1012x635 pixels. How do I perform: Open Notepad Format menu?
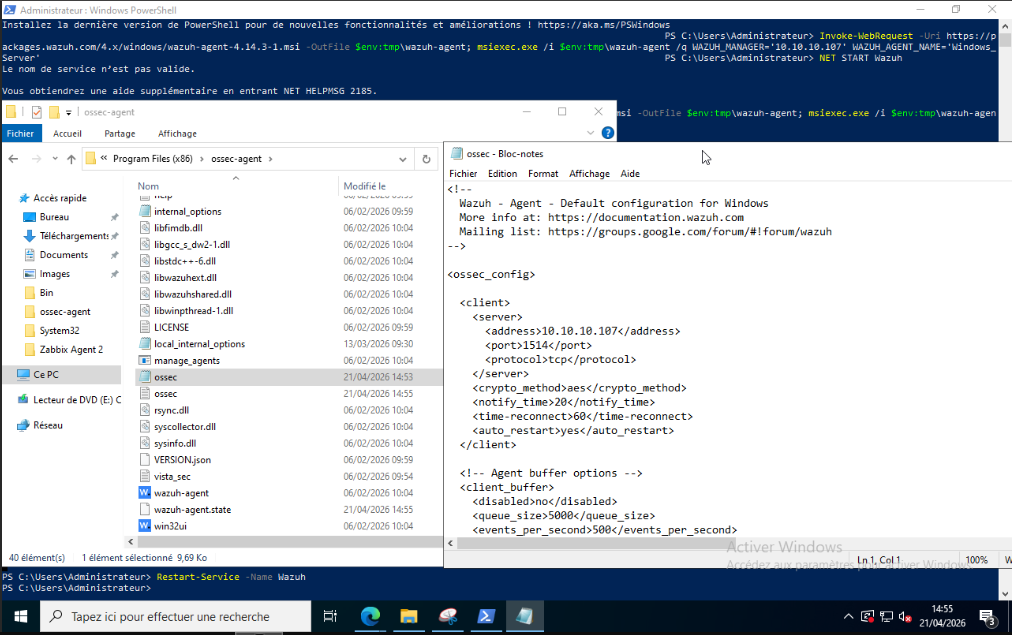[543, 174]
